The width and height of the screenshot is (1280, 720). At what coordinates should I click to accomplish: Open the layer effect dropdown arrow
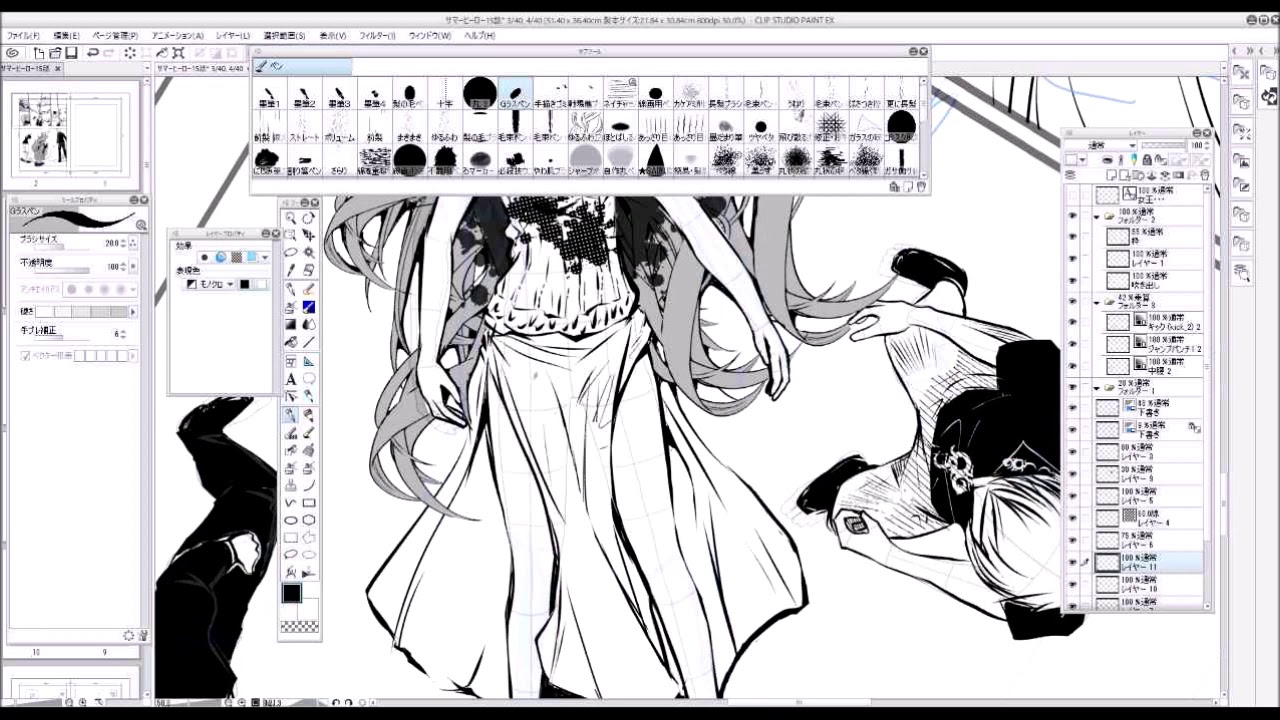click(x=265, y=258)
